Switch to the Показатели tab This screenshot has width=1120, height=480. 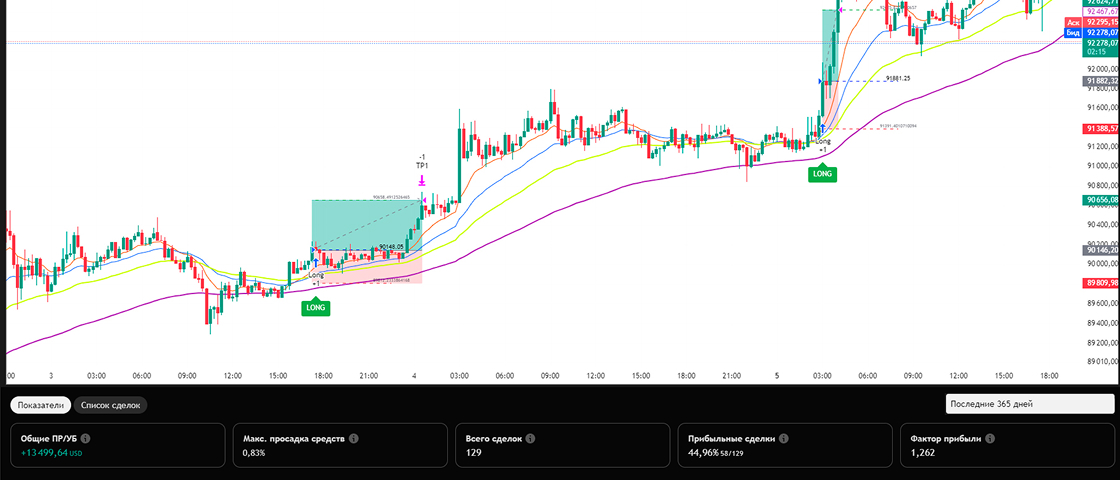(40, 405)
